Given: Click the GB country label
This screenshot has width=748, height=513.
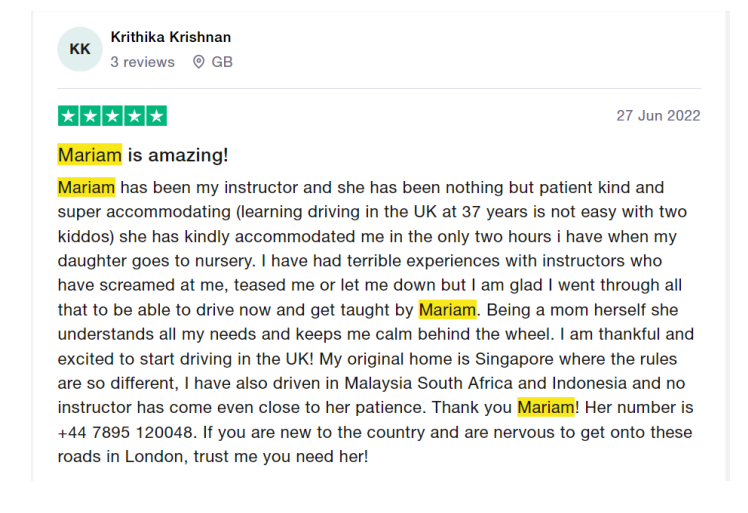Looking at the screenshot, I should coord(222,62).
